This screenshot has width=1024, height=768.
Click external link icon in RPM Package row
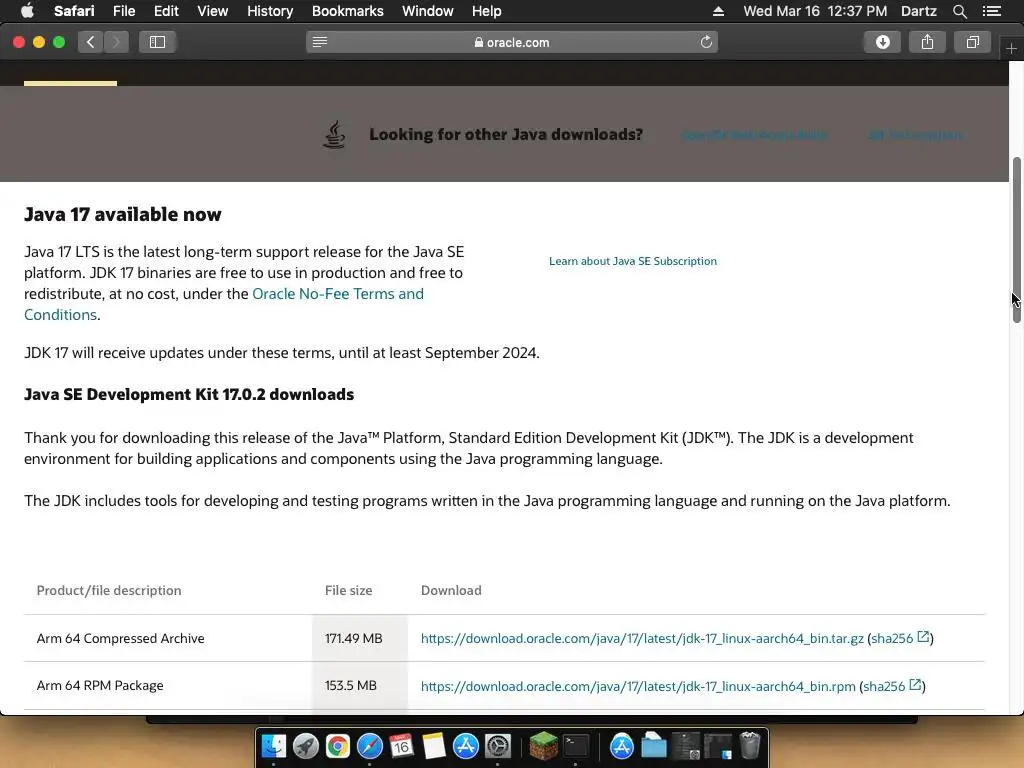915,685
